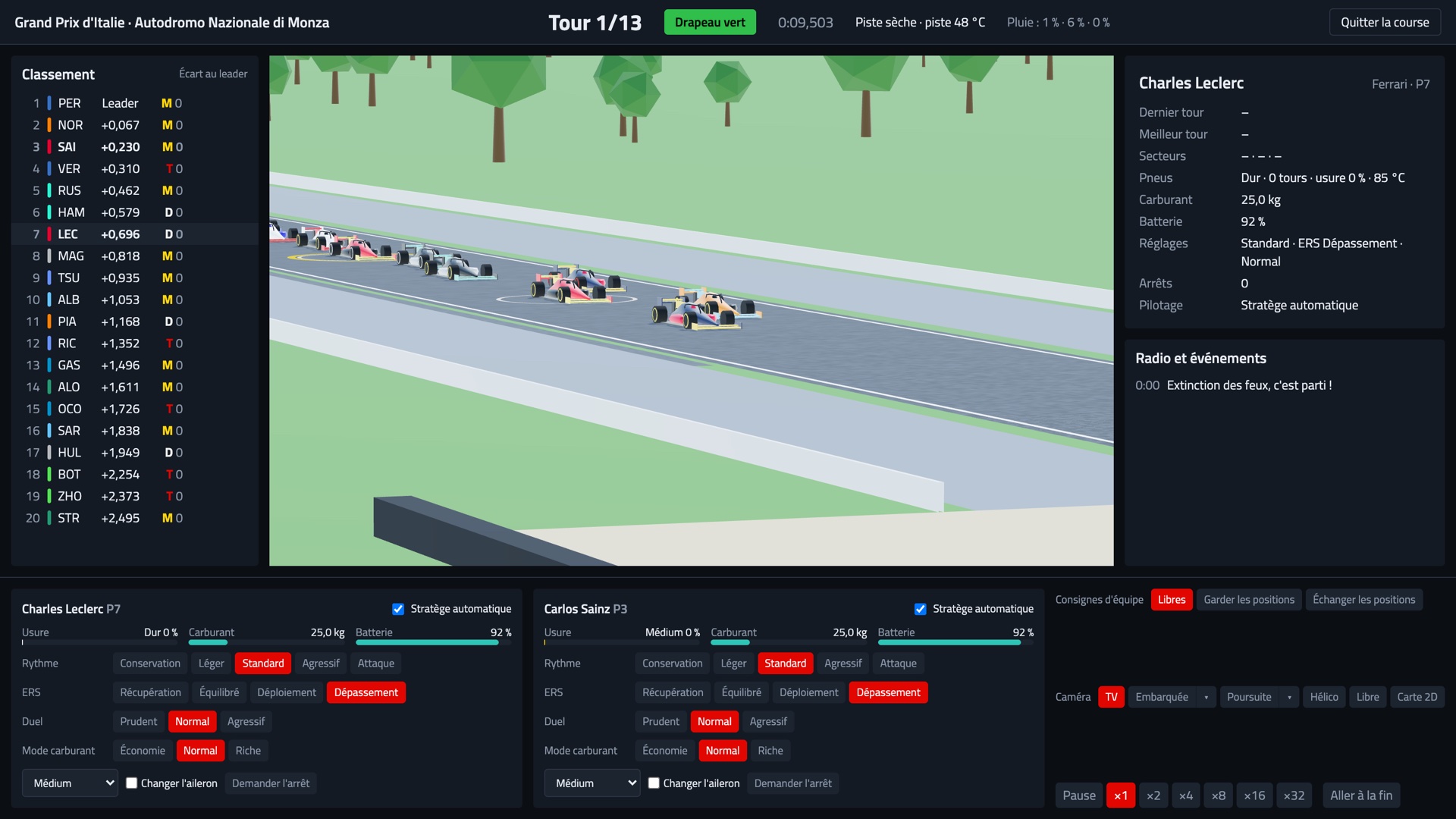Viewport: 1456px width, 819px height.
Task: Select STR last-place row in standings
Action: (135, 518)
